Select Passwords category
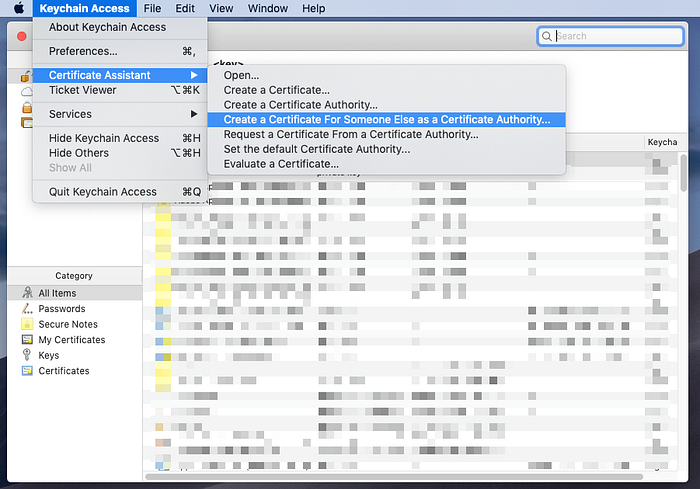This screenshot has width=700, height=489. tap(75, 309)
